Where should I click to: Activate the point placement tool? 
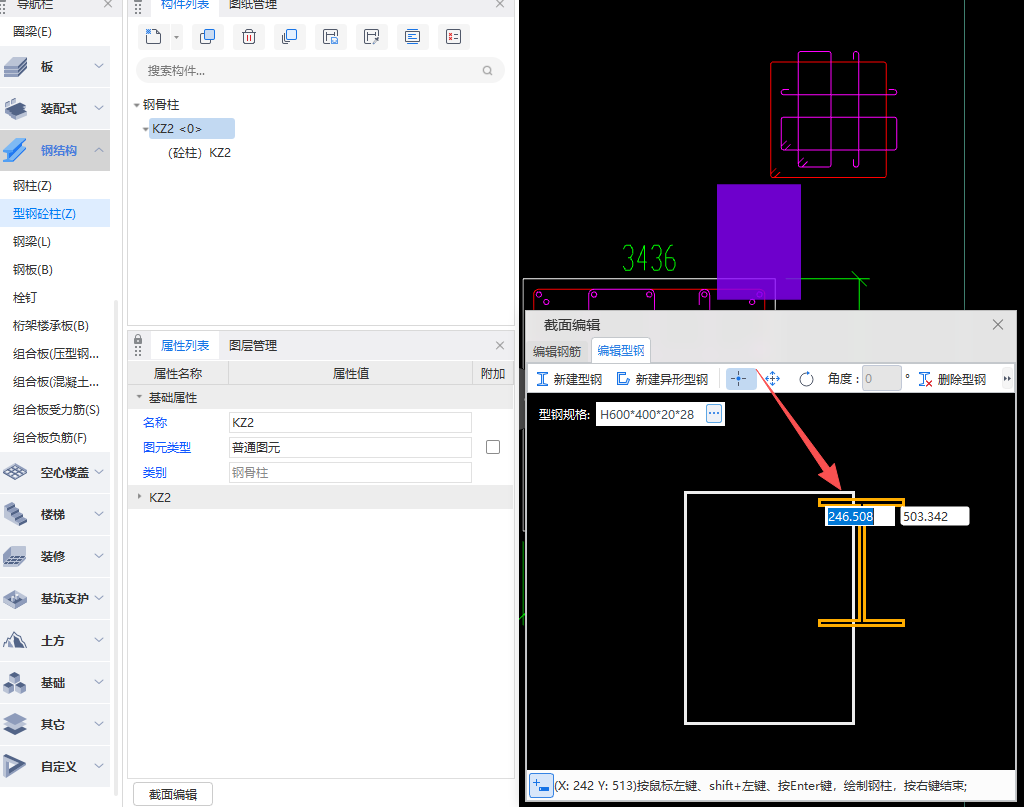[x=740, y=379]
